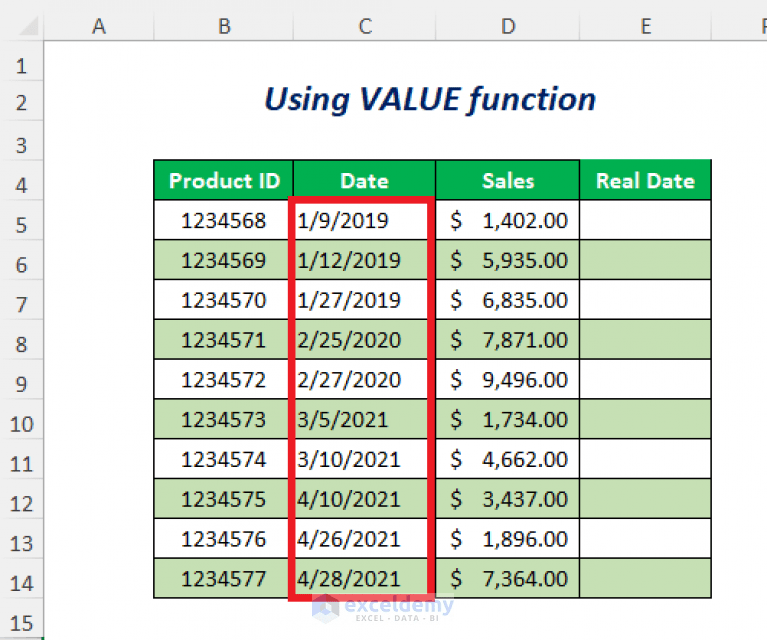Select cell with product ID 1234575
767x640 pixels.
[x=224, y=499]
